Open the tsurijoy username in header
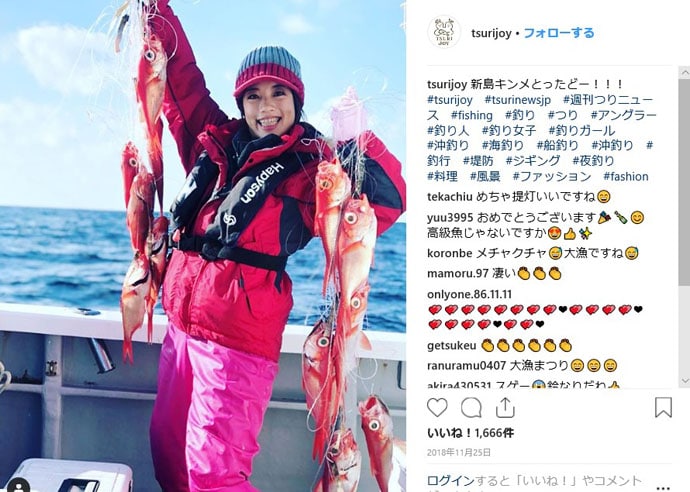 tap(491, 33)
